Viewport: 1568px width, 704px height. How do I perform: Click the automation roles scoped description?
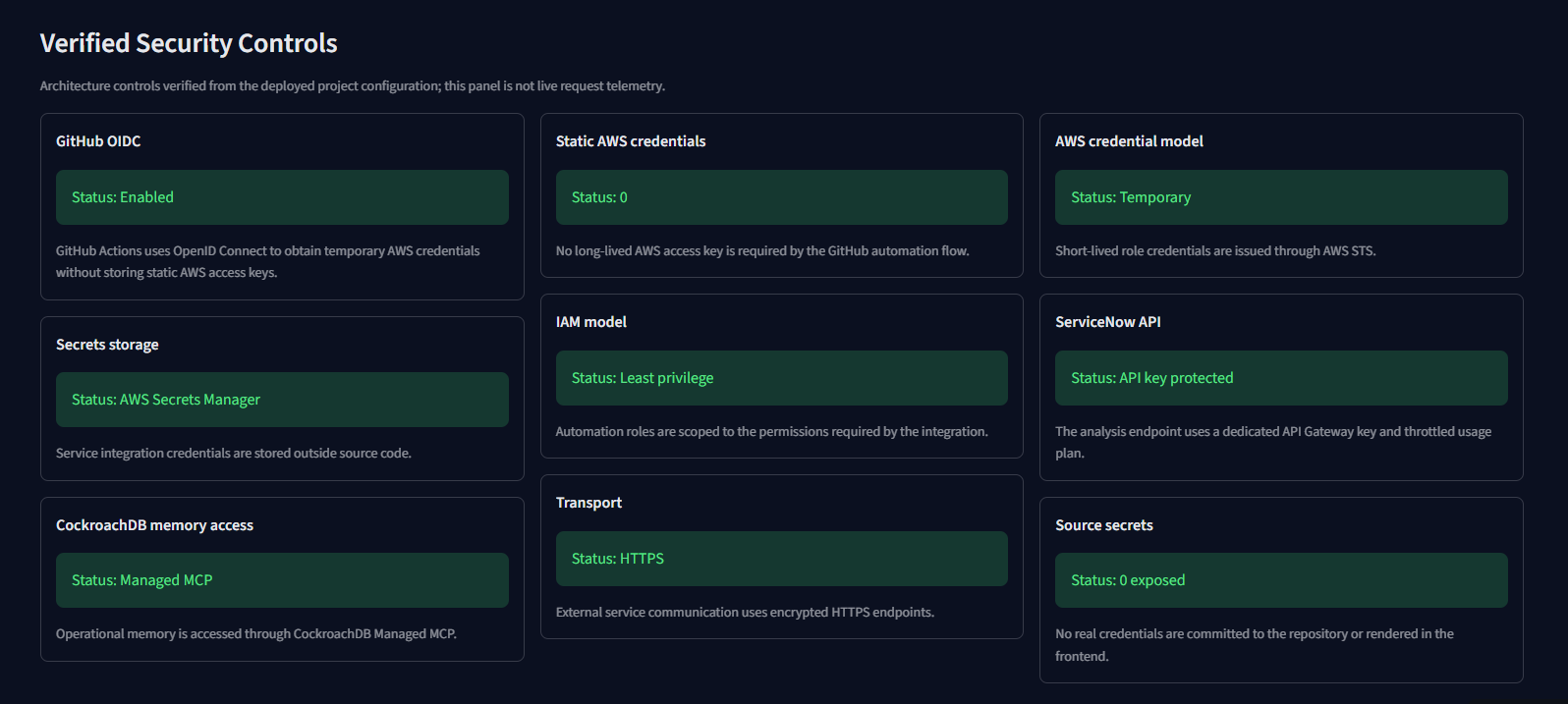[x=772, y=432]
